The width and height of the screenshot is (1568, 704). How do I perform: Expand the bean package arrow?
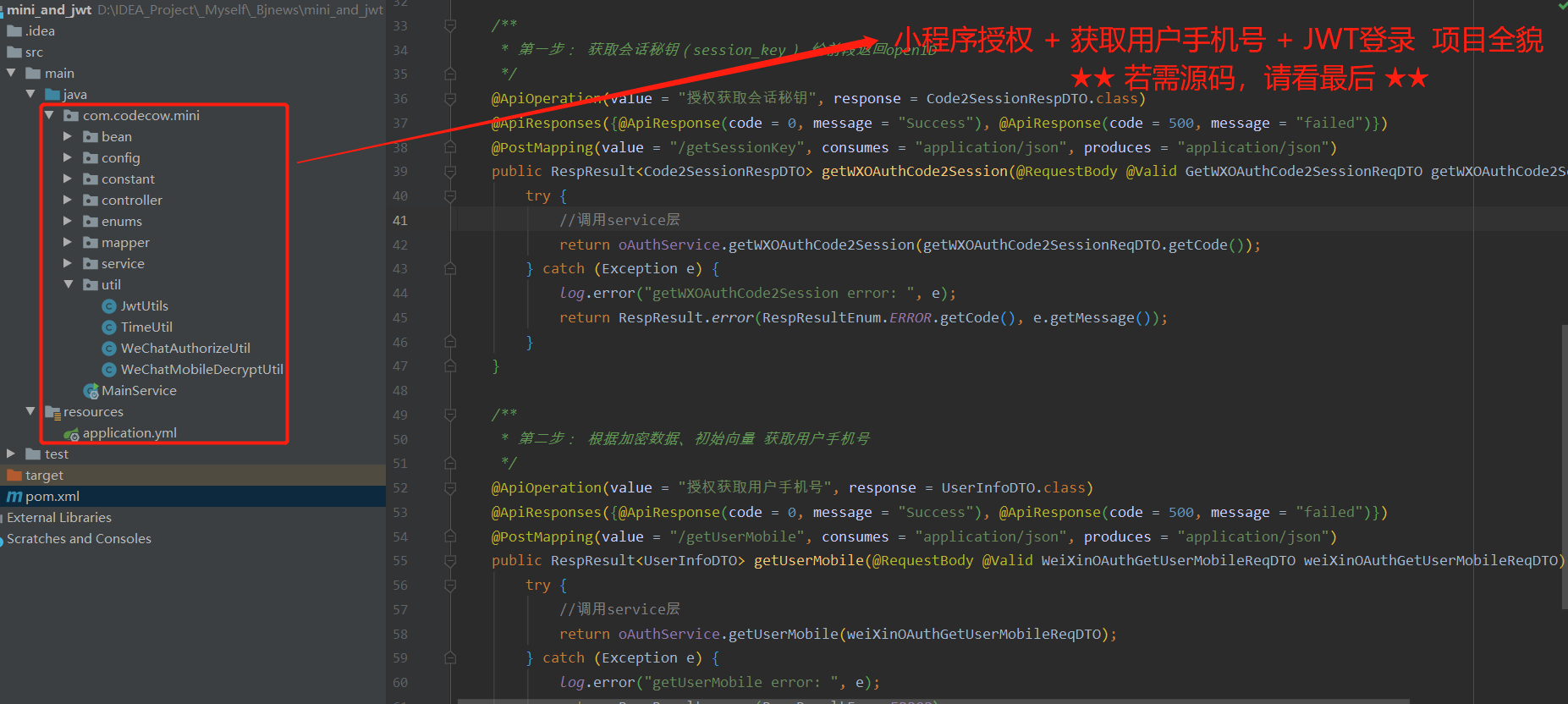[x=68, y=136]
